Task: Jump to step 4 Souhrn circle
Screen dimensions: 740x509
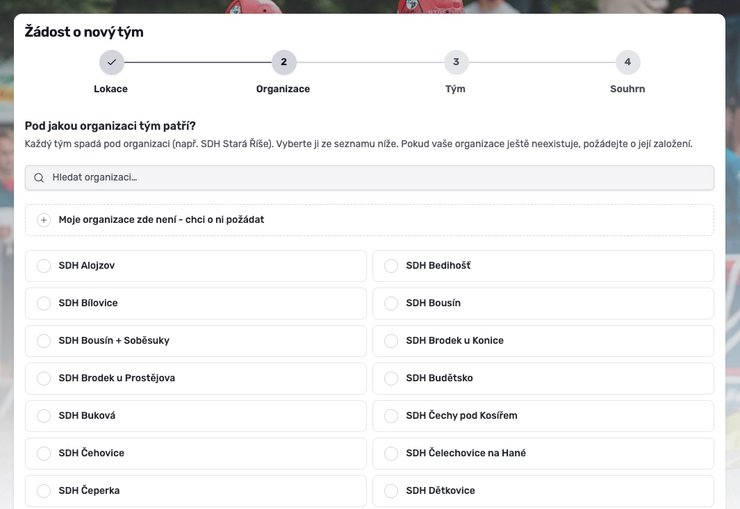Action: tap(628, 62)
